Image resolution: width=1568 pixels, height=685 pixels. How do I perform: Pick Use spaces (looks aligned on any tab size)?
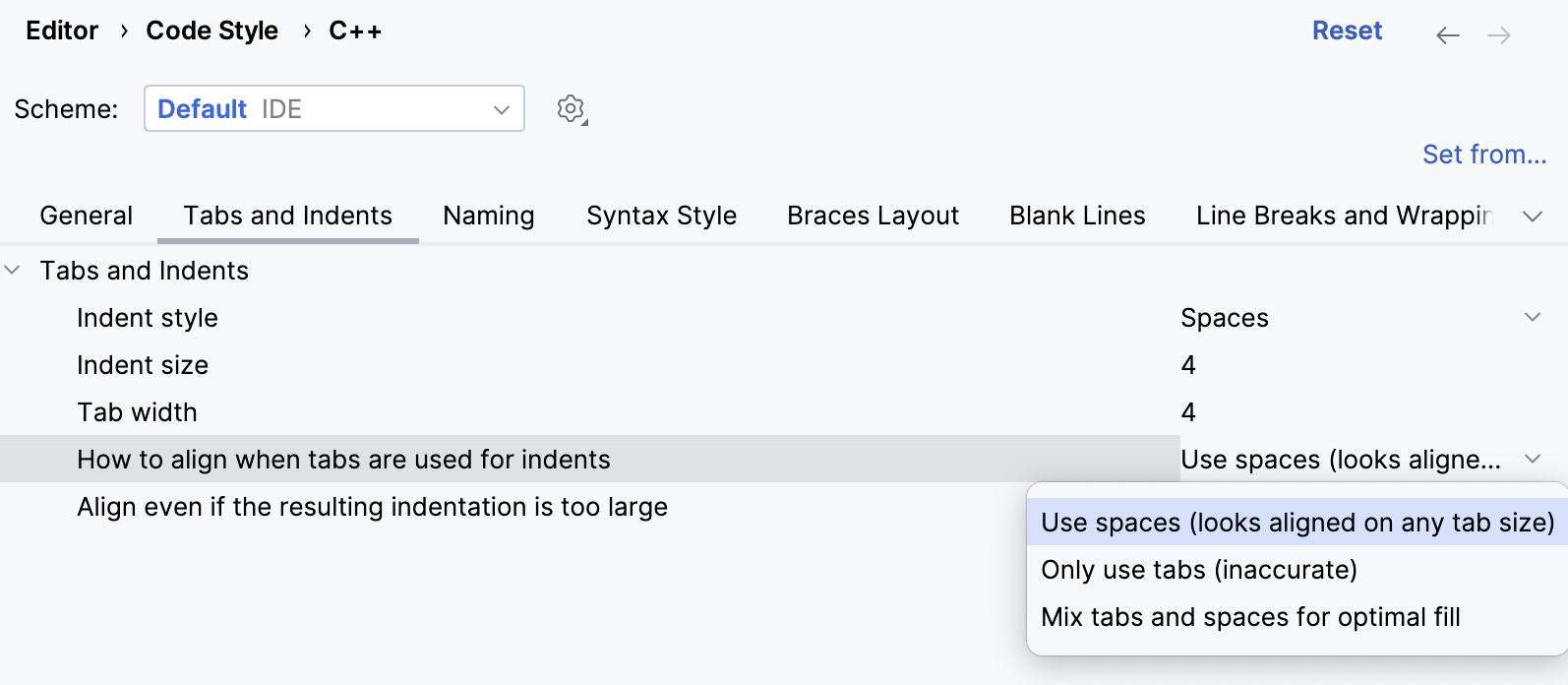[x=1297, y=523]
